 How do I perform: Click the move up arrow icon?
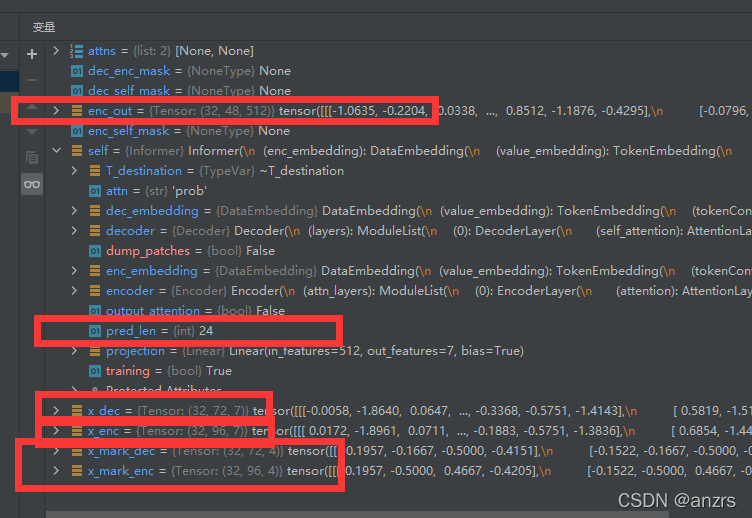pyautogui.click(x=32, y=106)
